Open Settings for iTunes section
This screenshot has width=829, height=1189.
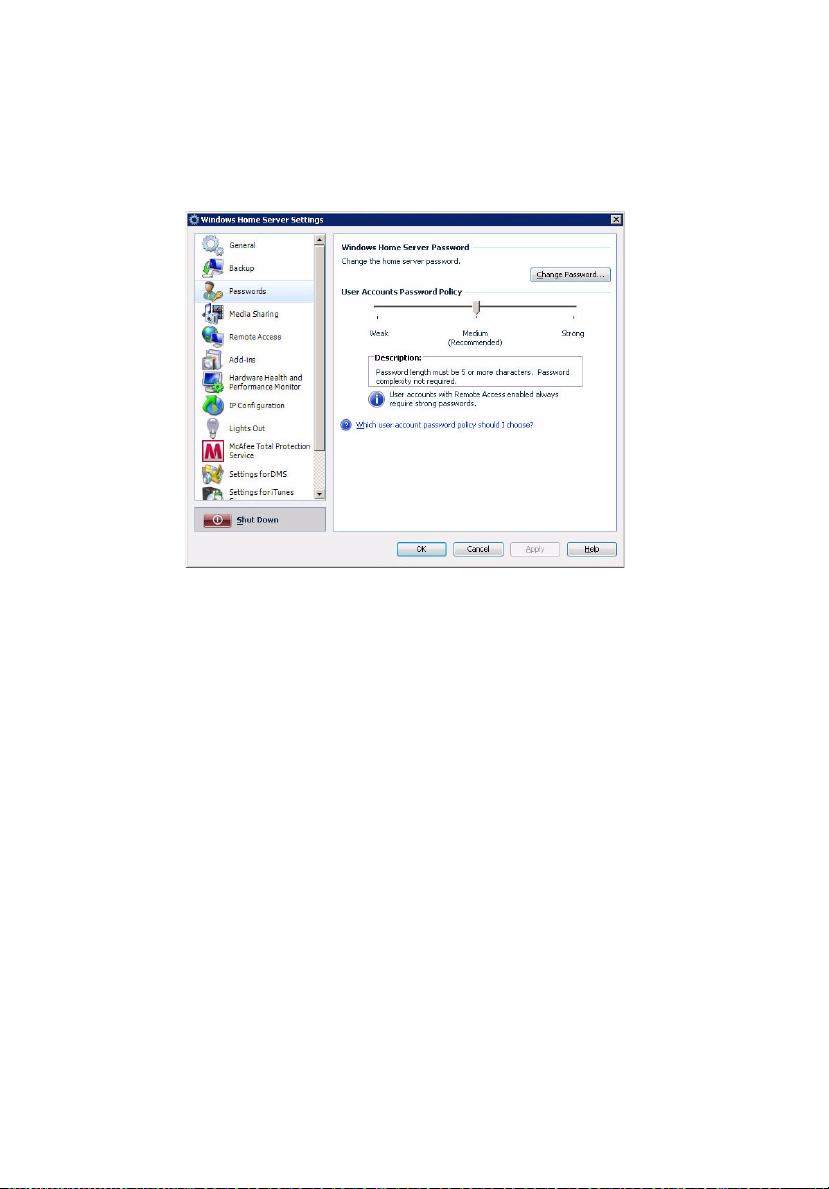260,491
